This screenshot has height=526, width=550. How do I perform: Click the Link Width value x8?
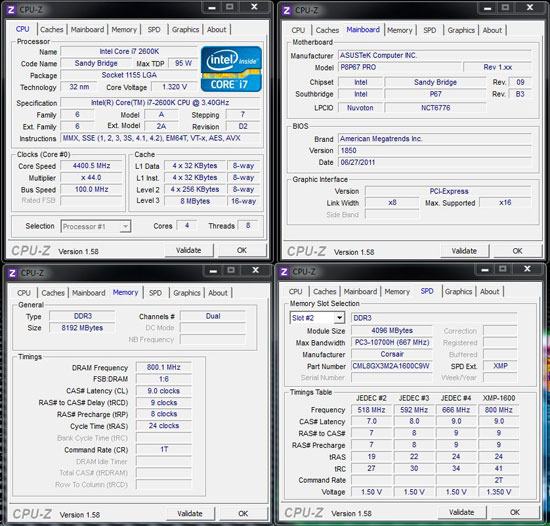point(392,203)
